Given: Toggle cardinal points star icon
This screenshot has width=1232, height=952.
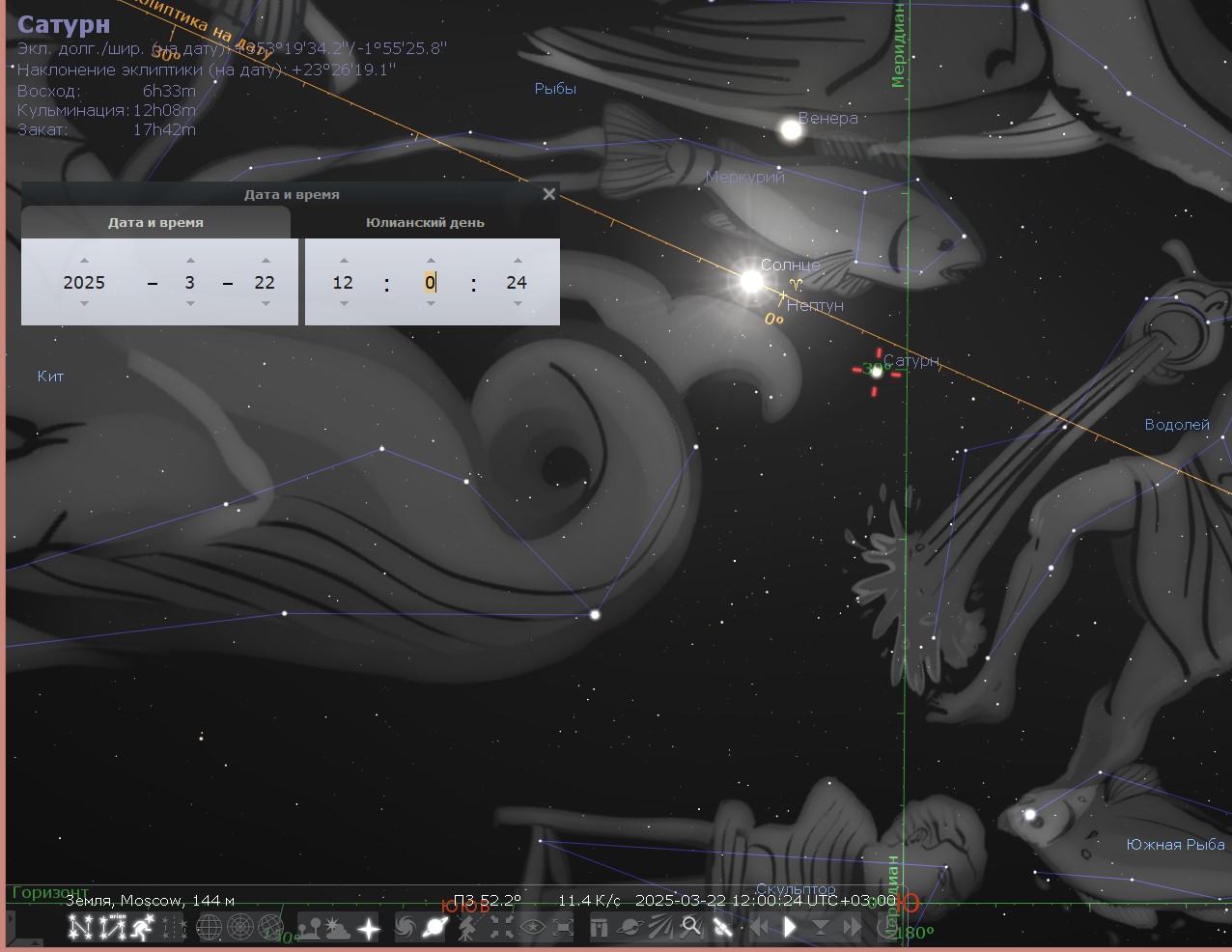Looking at the screenshot, I should pyautogui.click(x=369, y=928).
